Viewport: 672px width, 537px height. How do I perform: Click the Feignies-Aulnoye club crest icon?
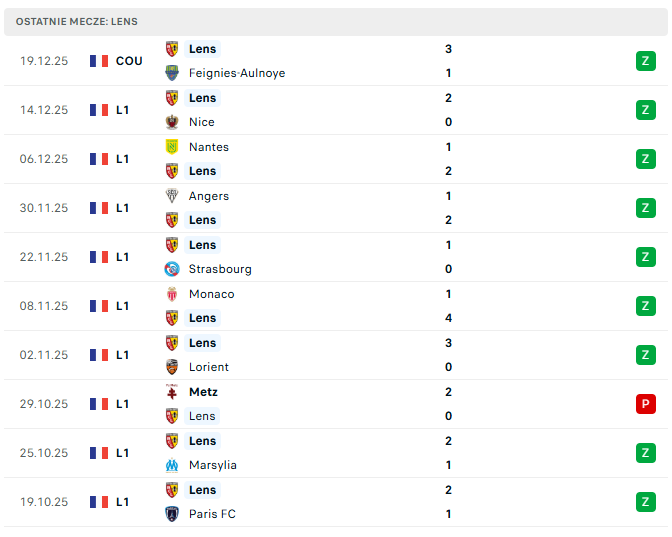[x=172, y=73]
